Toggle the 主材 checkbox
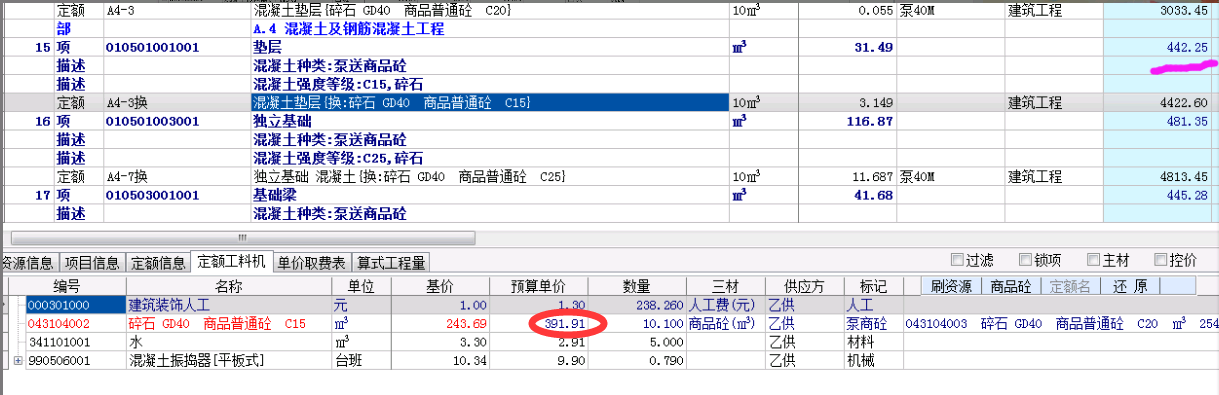 tap(1093, 260)
